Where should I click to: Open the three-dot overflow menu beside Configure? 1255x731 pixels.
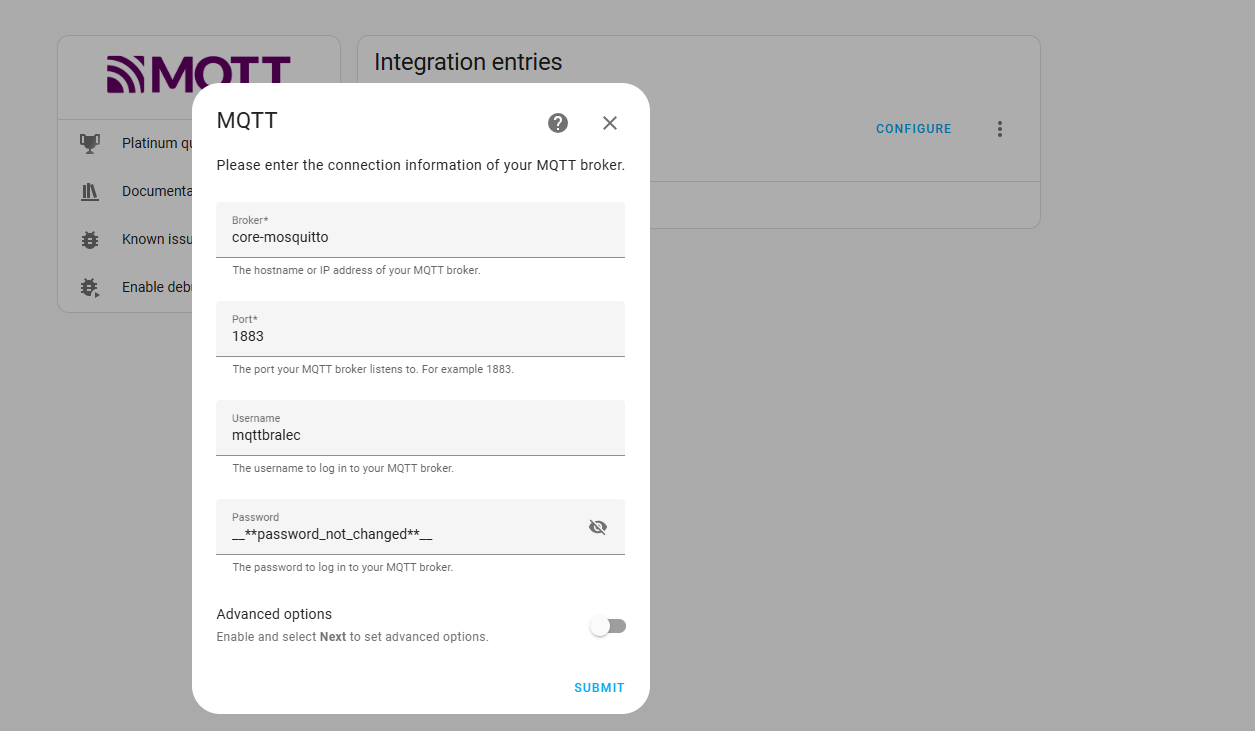(999, 128)
